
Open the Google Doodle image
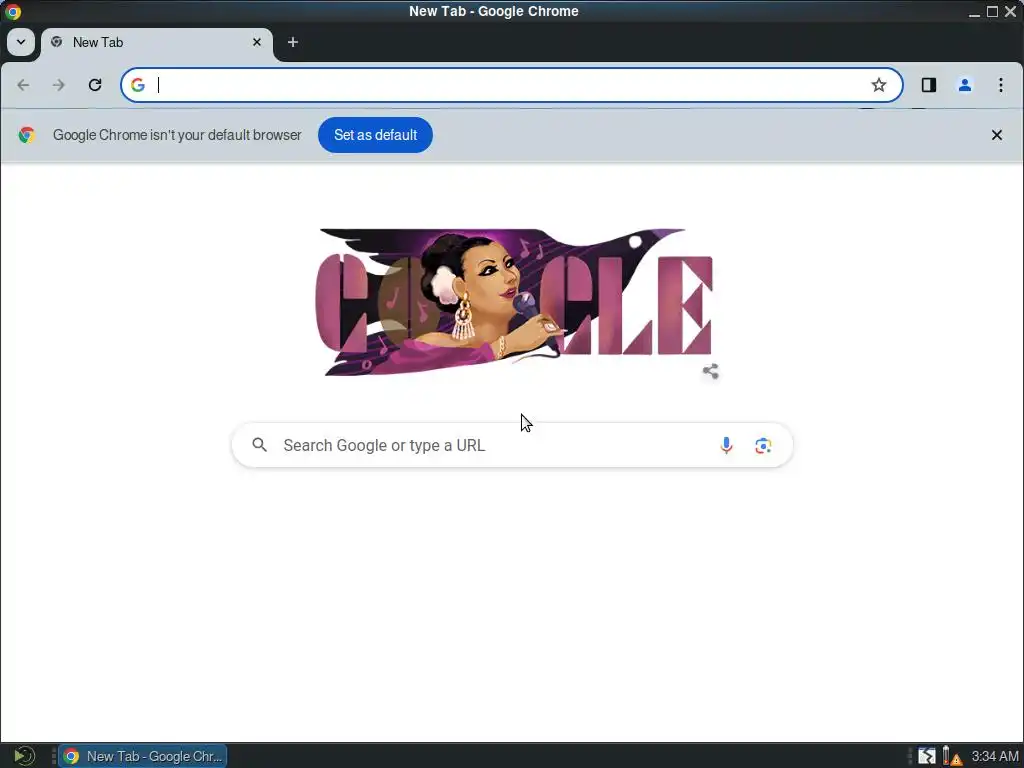click(x=514, y=302)
